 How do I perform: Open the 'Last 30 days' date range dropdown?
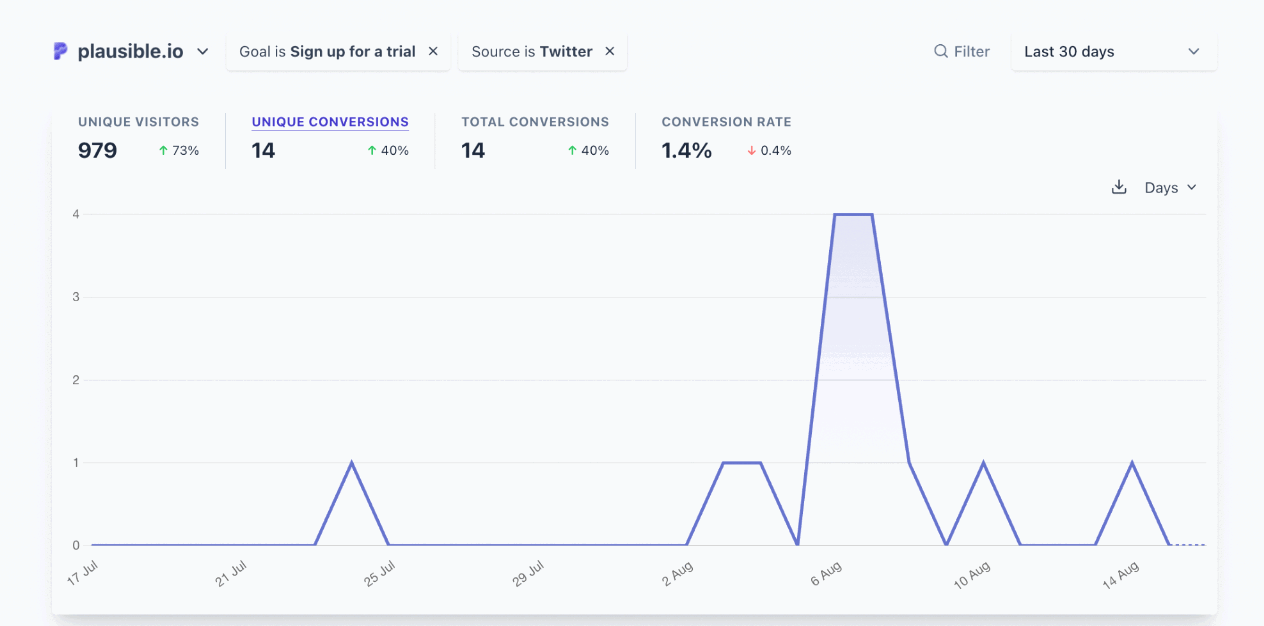tap(1113, 51)
